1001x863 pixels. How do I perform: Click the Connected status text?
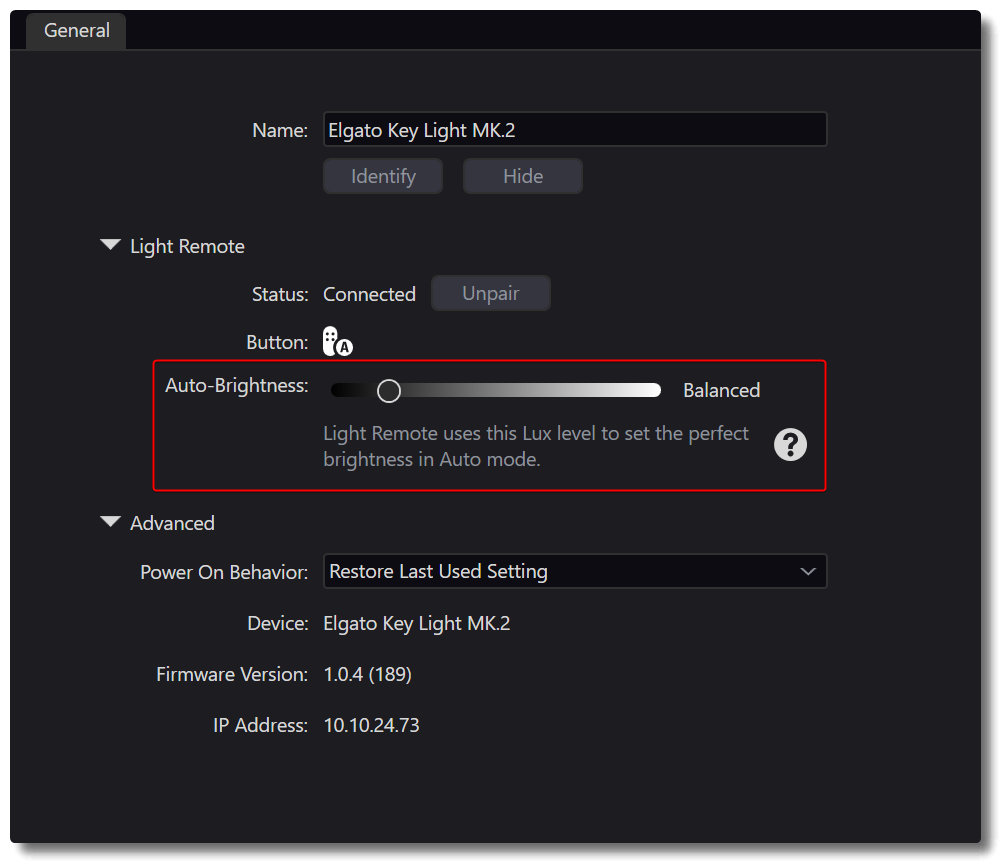(x=369, y=294)
